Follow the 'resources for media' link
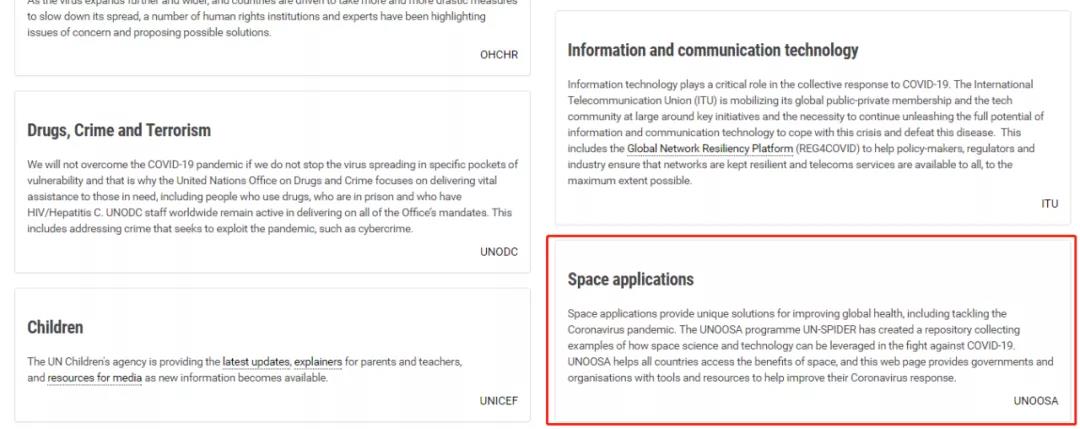Screen dimensions: 1080x429 coord(95,378)
